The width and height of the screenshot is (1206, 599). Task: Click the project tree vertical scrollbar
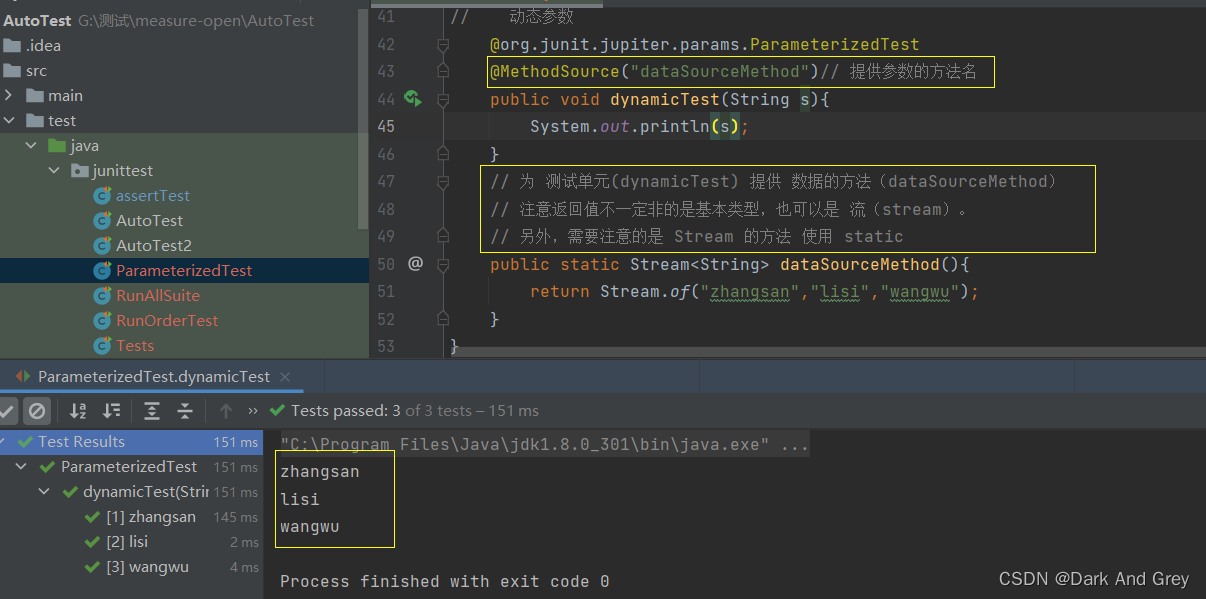coord(364,120)
